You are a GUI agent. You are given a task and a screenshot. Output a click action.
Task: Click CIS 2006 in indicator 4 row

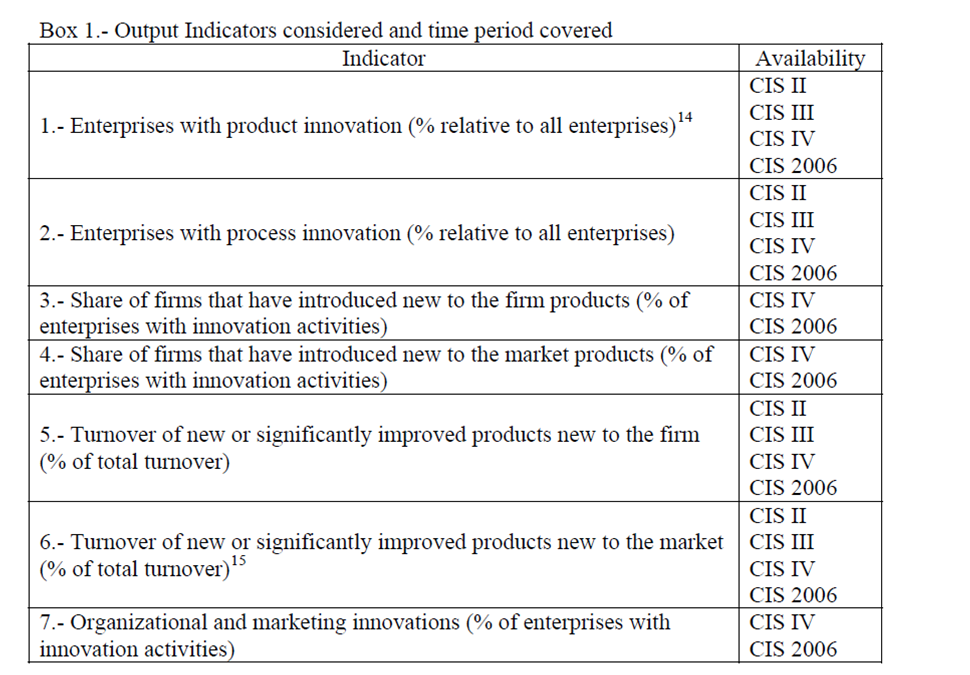coord(793,380)
